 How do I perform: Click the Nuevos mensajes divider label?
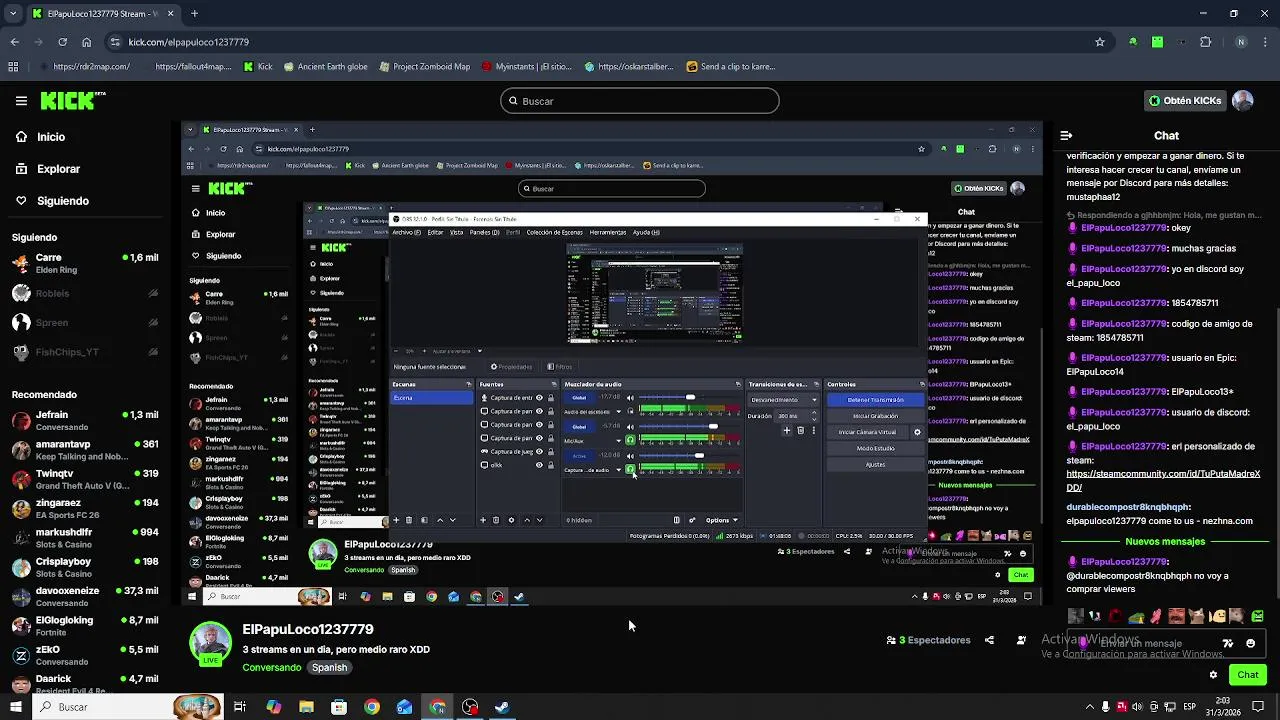pyautogui.click(x=1165, y=542)
